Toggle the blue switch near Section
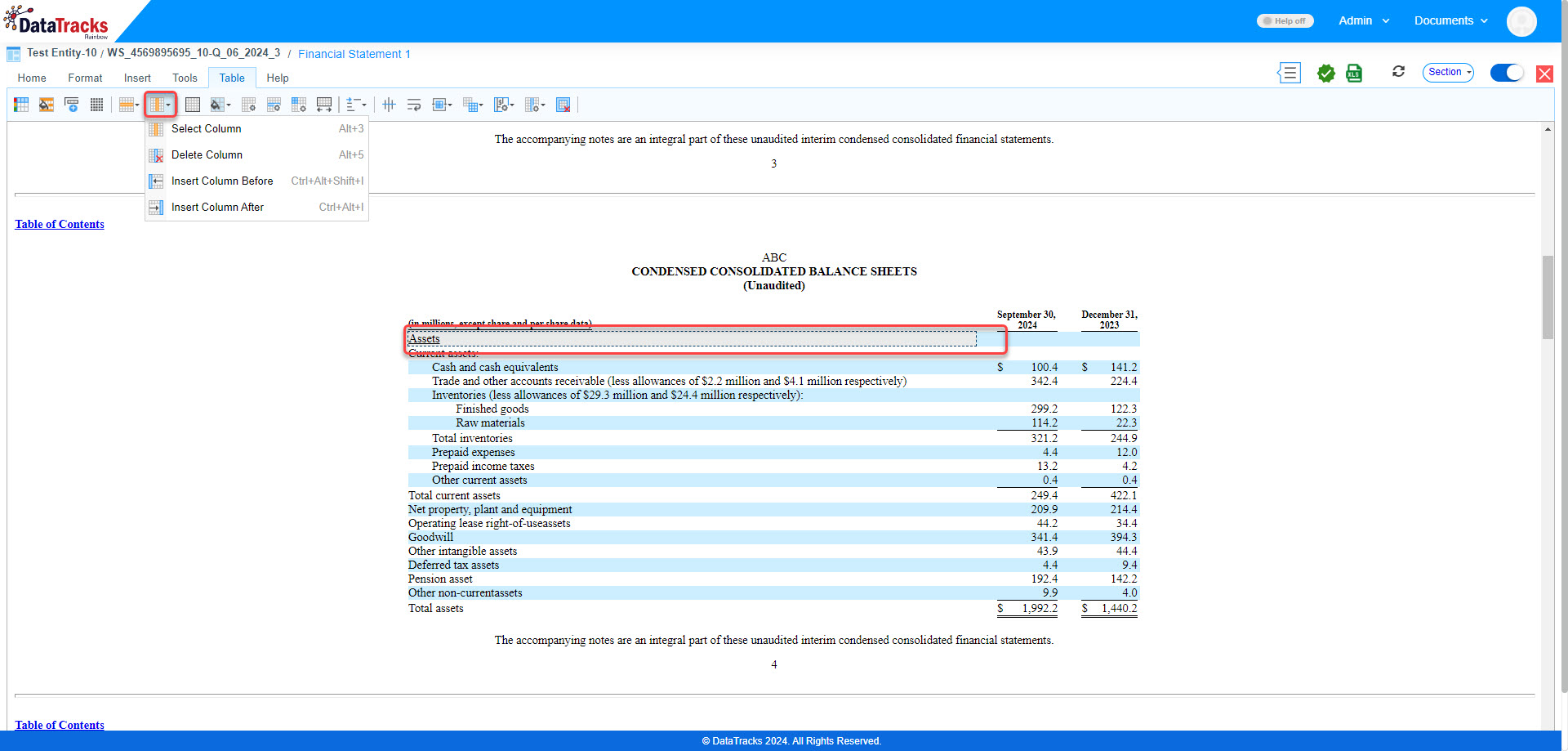This screenshot has height=751, width=1568. 1507,73
